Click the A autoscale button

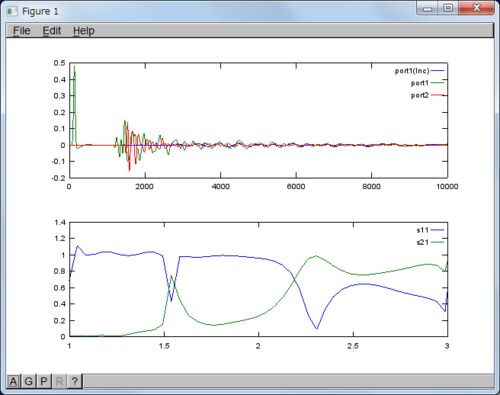14,381
